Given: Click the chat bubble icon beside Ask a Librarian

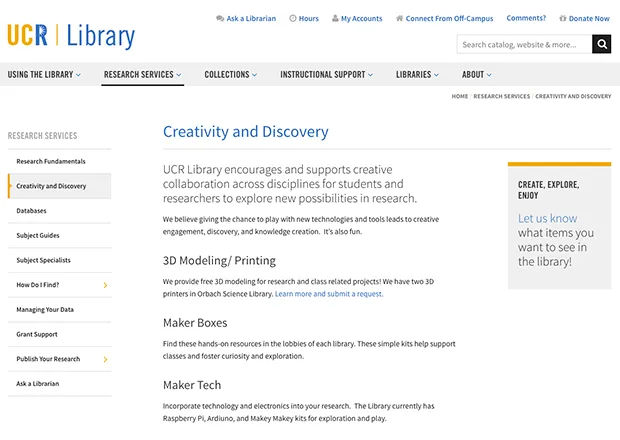Looking at the screenshot, I should 220,18.
